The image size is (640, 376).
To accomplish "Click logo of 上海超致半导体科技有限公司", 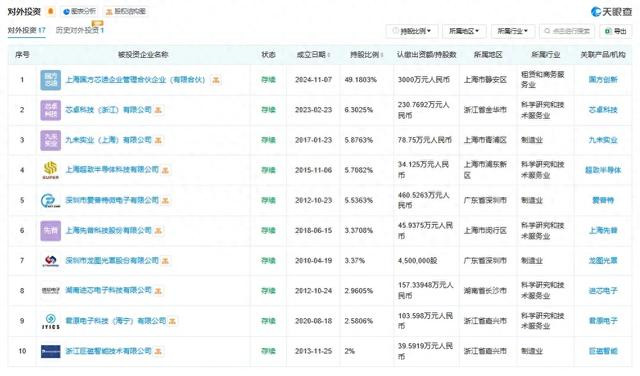I will [51, 170].
